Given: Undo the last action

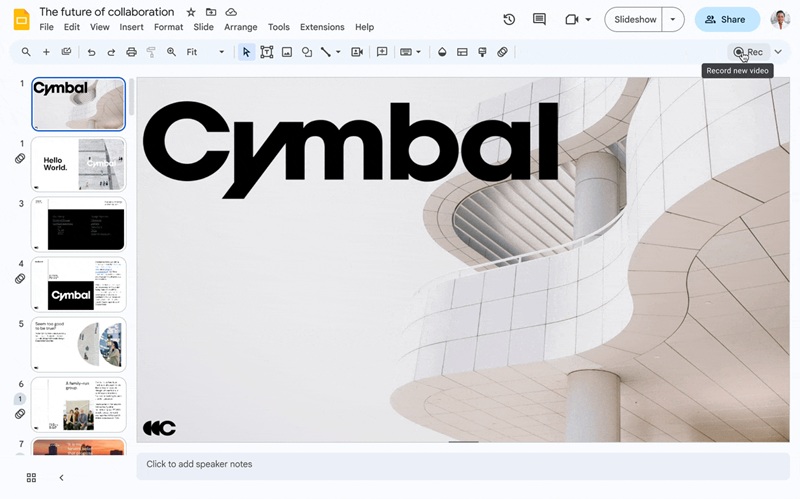Looking at the screenshot, I should pyautogui.click(x=91, y=52).
